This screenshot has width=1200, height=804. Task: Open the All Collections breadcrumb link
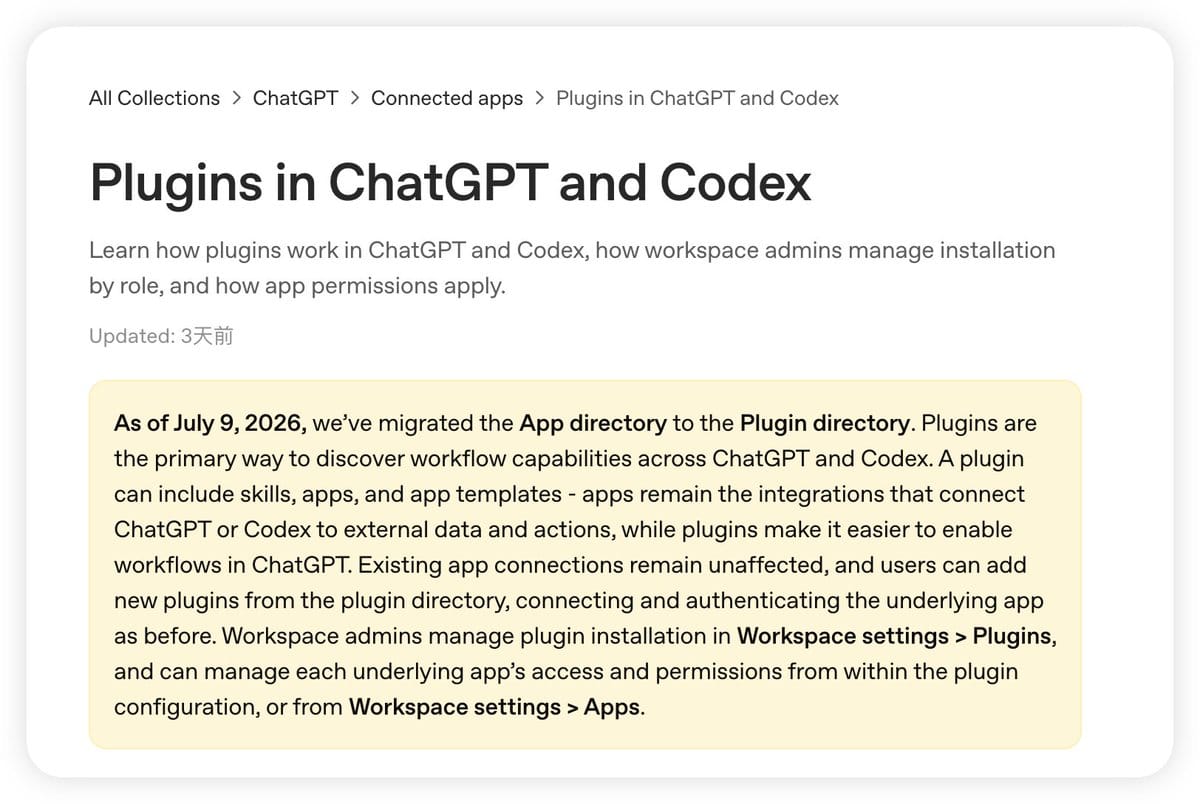click(x=154, y=98)
